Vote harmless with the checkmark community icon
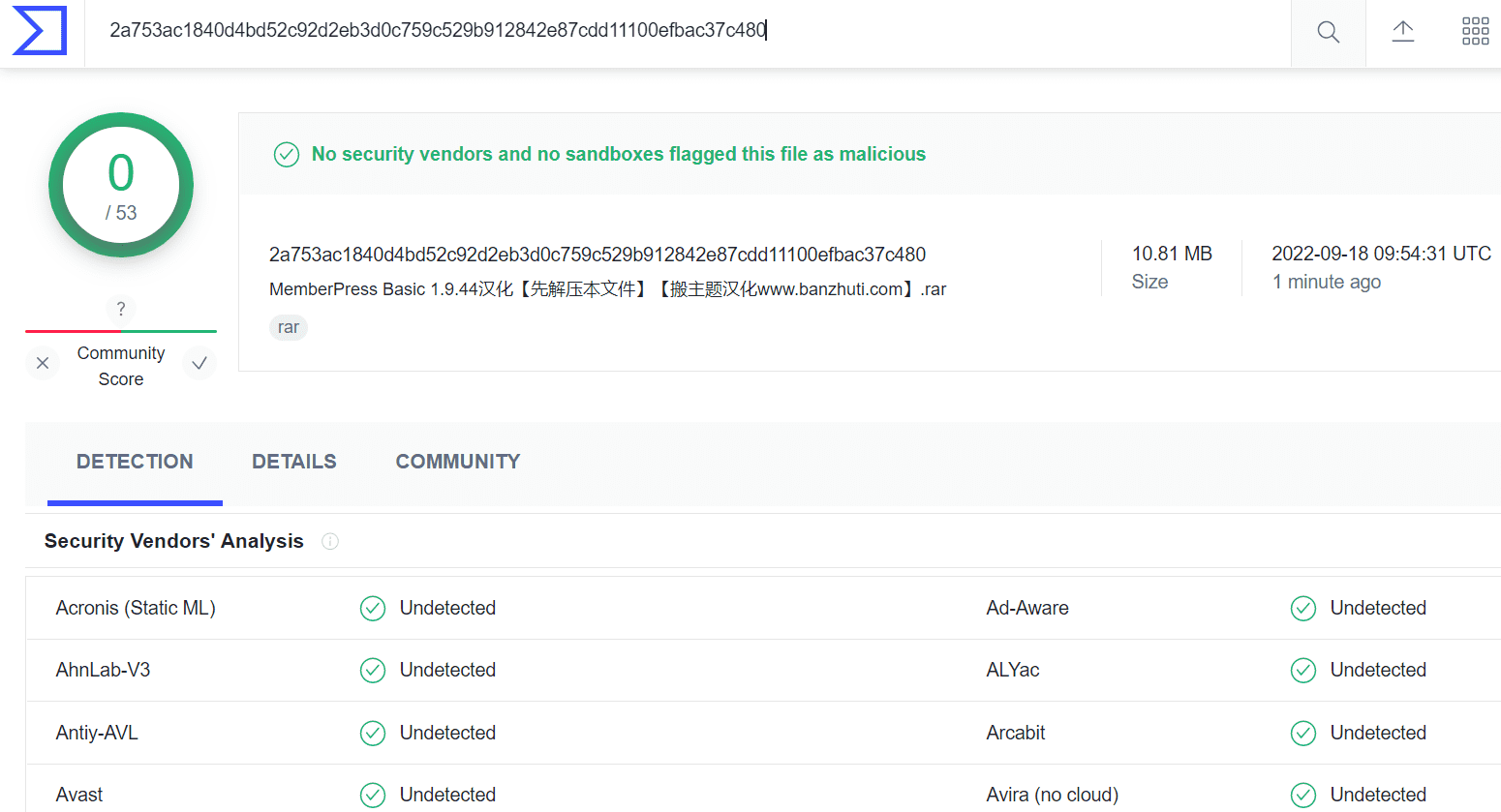Image resolution: width=1501 pixels, height=812 pixels. (199, 363)
